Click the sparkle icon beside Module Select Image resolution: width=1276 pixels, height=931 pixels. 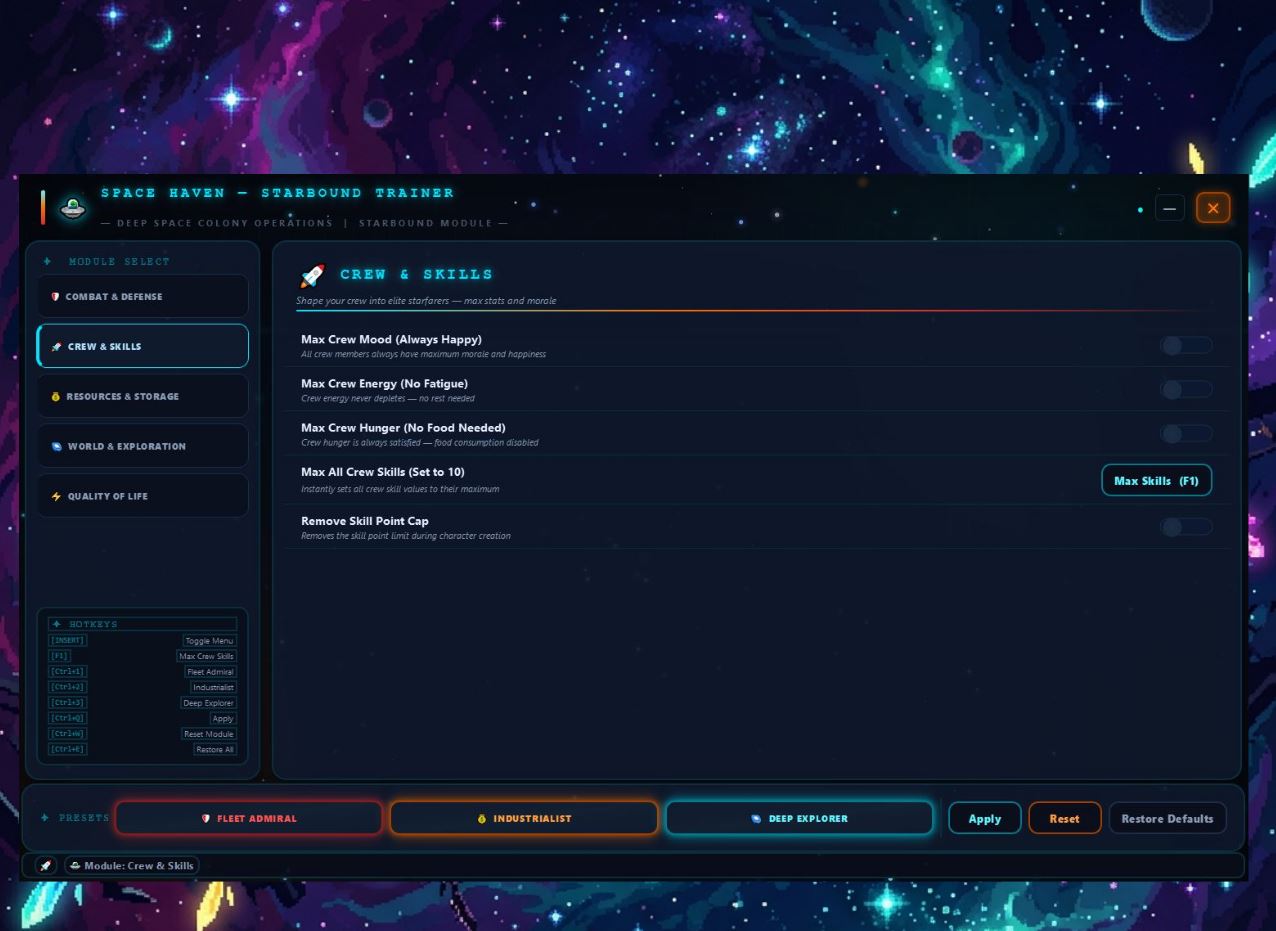pos(47,262)
